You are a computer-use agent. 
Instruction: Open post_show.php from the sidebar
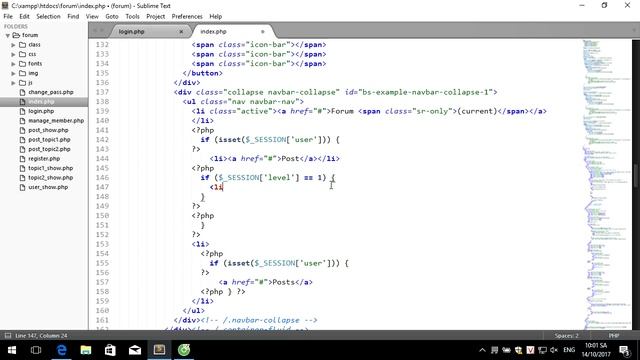point(48,130)
